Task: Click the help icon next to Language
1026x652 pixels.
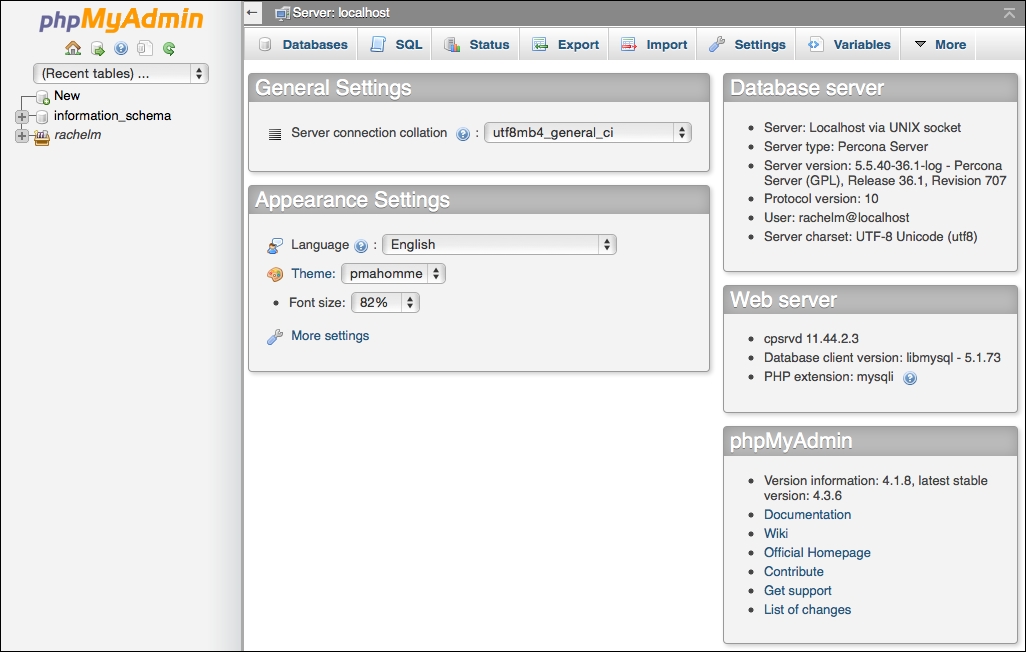Action: (x=361, y=246)
